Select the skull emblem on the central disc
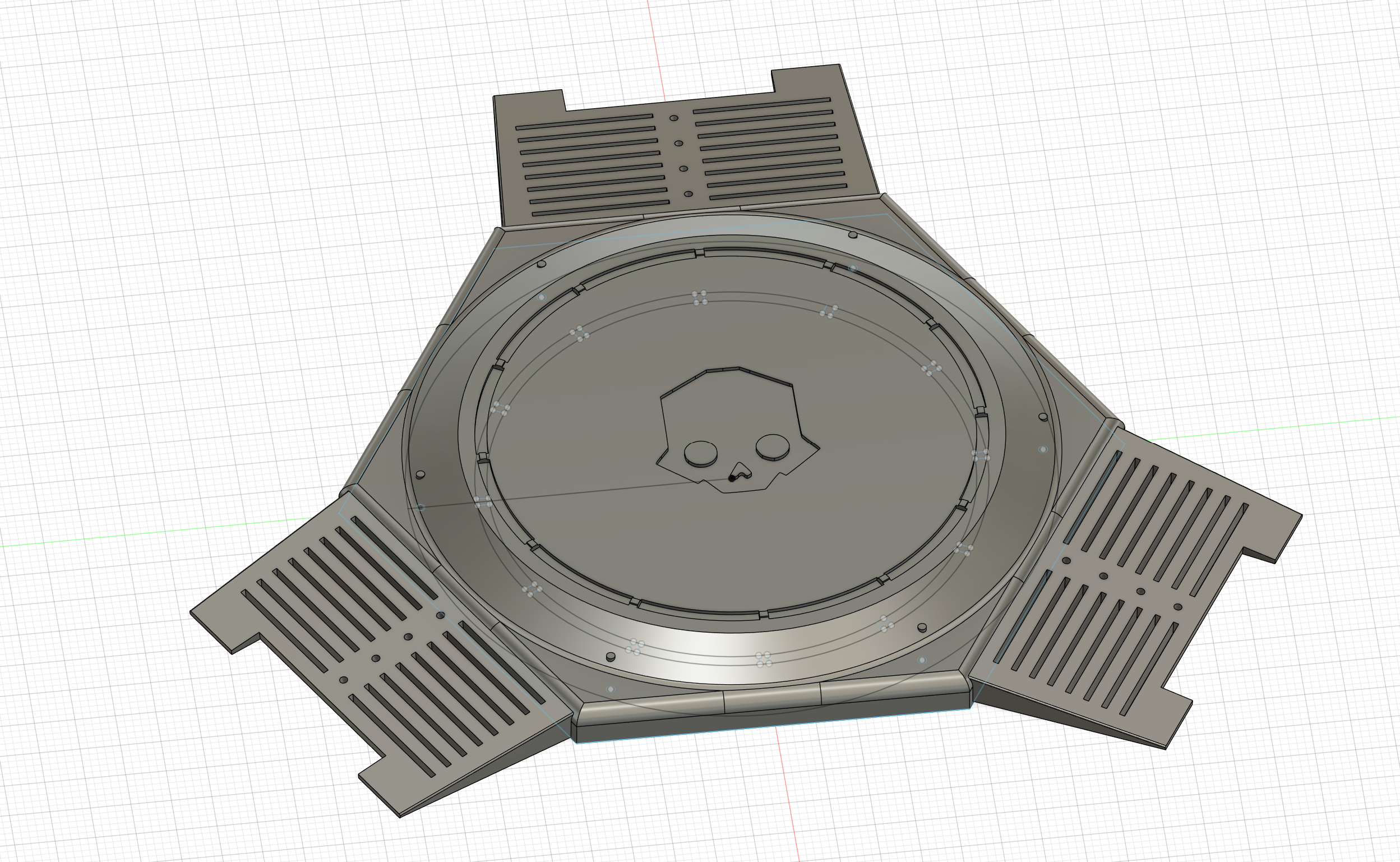 pos(737,430)
